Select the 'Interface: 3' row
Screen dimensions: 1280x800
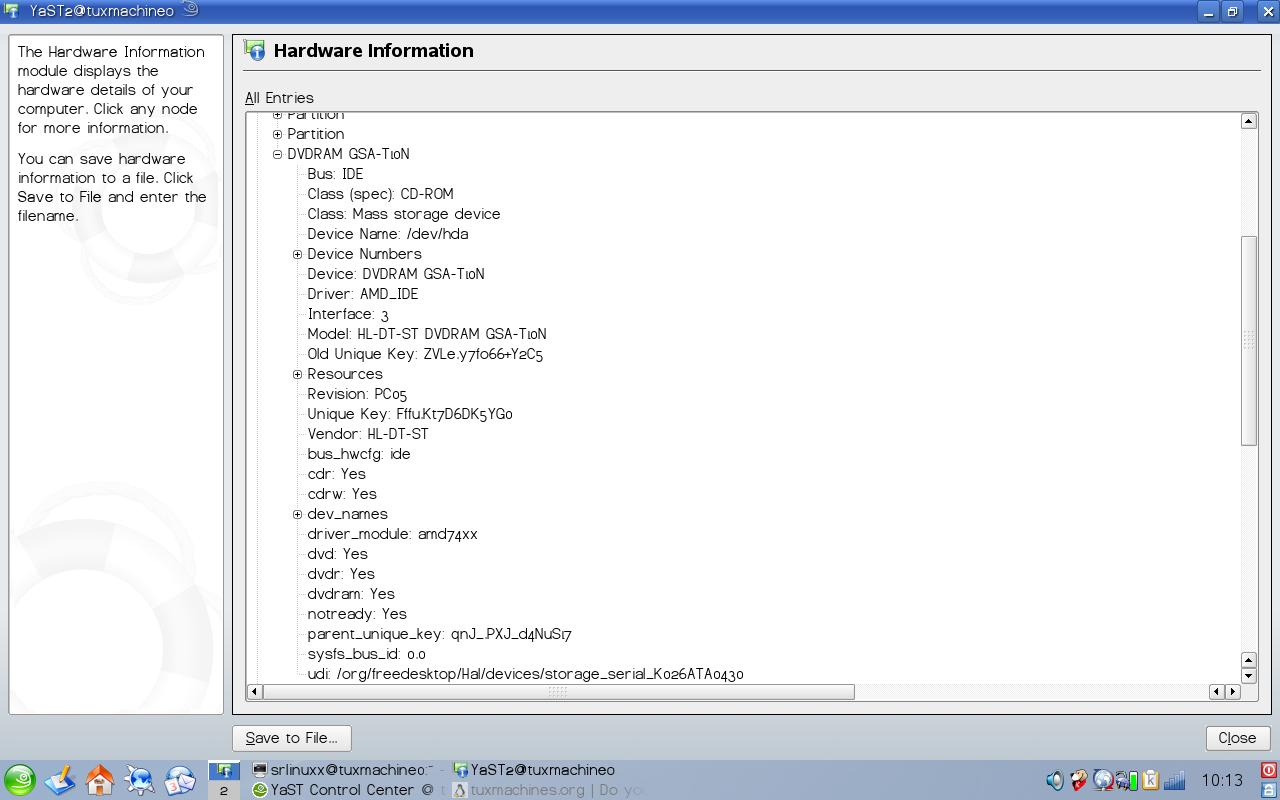(x=347, y=314)
